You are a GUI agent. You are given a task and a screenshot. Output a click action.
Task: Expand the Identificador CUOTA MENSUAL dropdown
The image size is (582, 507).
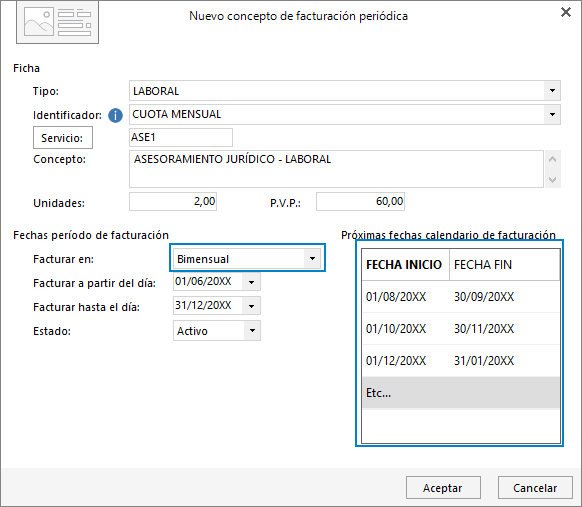[552, 114]
